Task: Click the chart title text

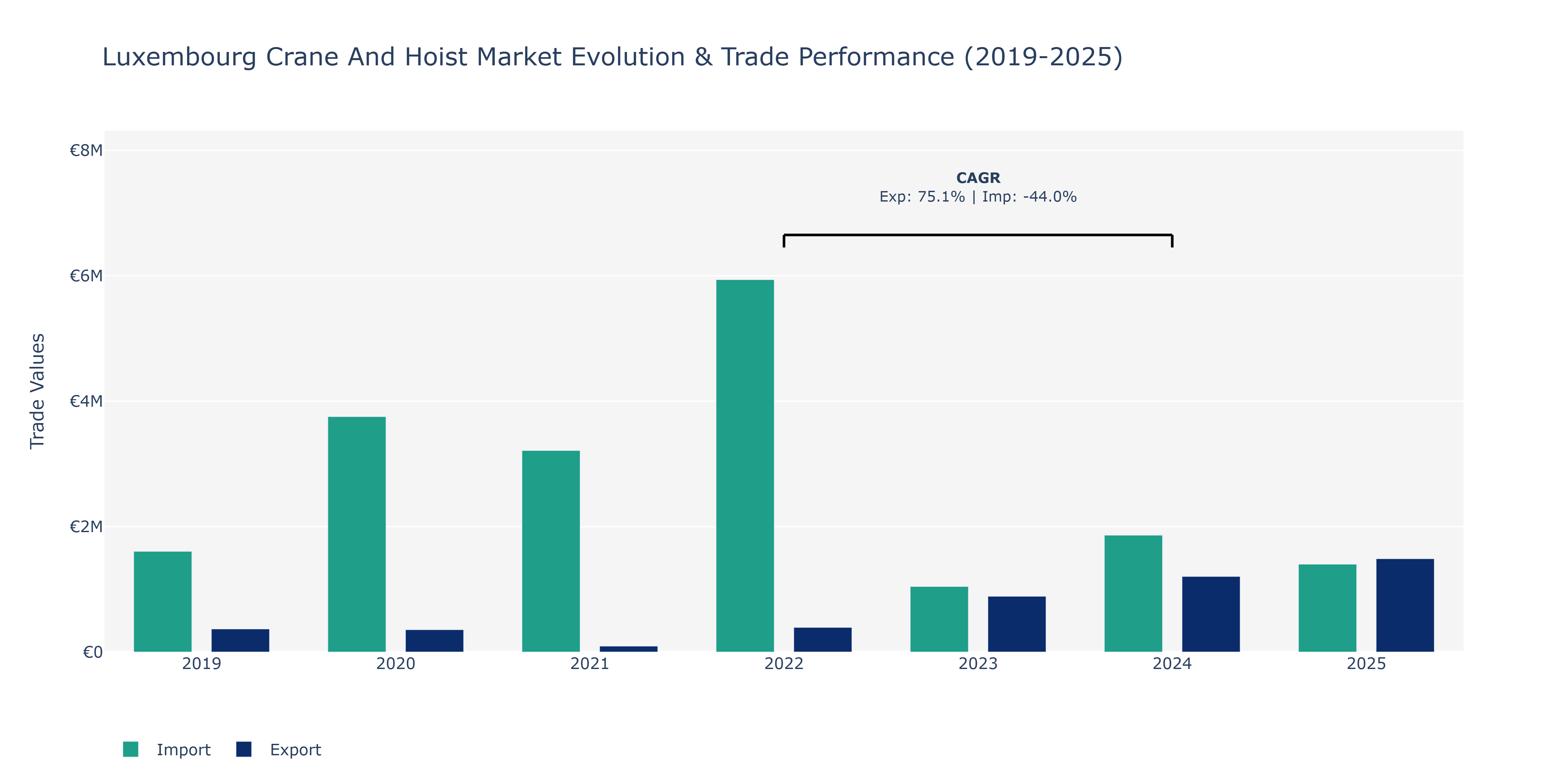Action: (612, 57)
